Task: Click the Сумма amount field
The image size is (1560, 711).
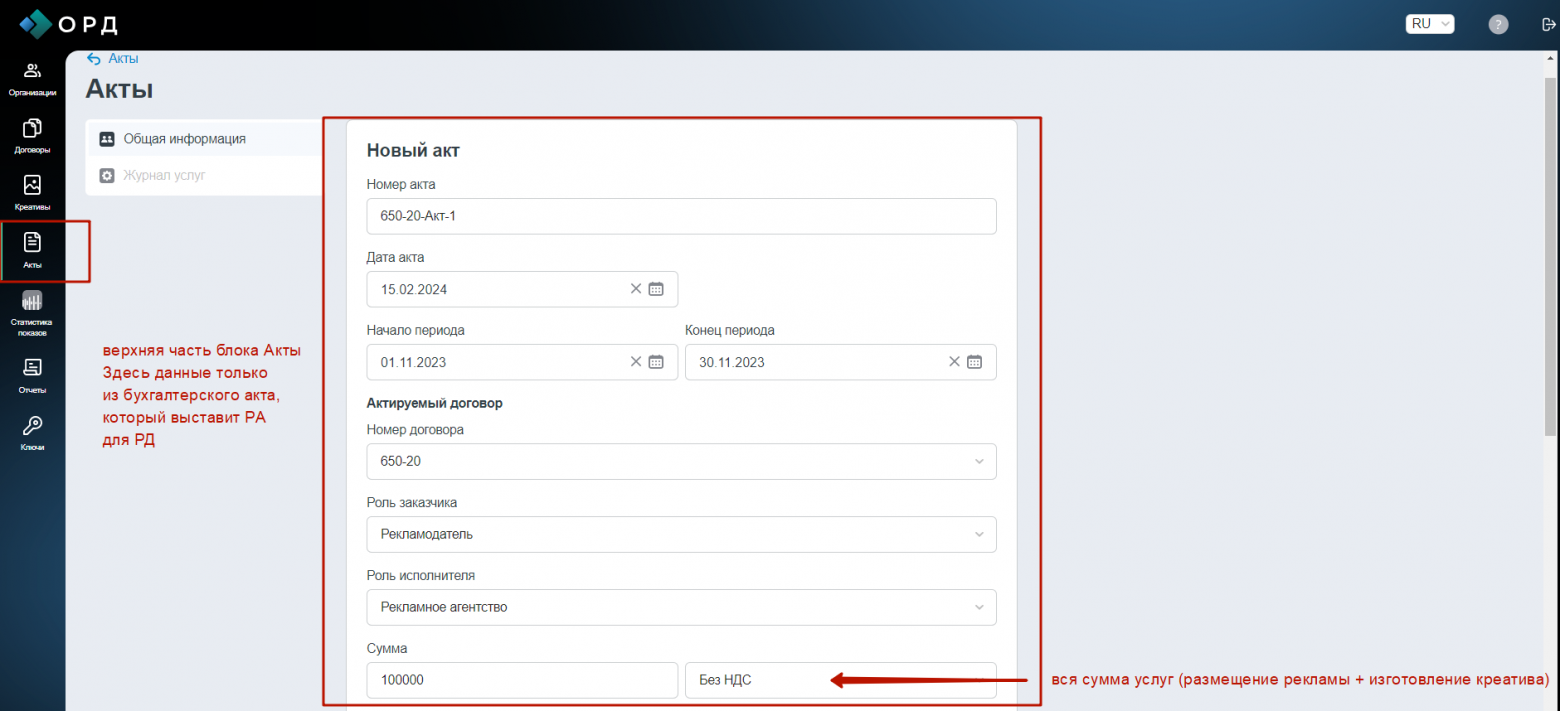Action: (x=522, y=680)
